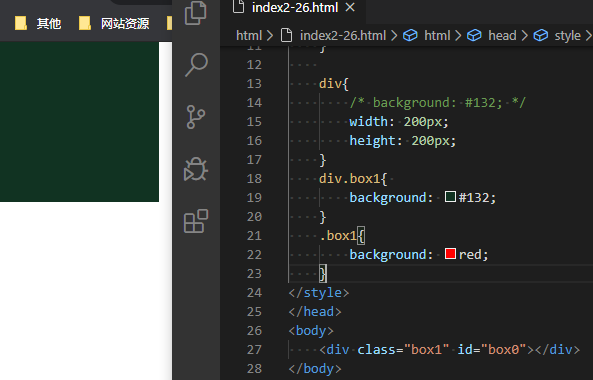Image resolution: width=593 pixels, height=380 pixels.
Task: Click the opening <body> tag
Action: point(311,331)
